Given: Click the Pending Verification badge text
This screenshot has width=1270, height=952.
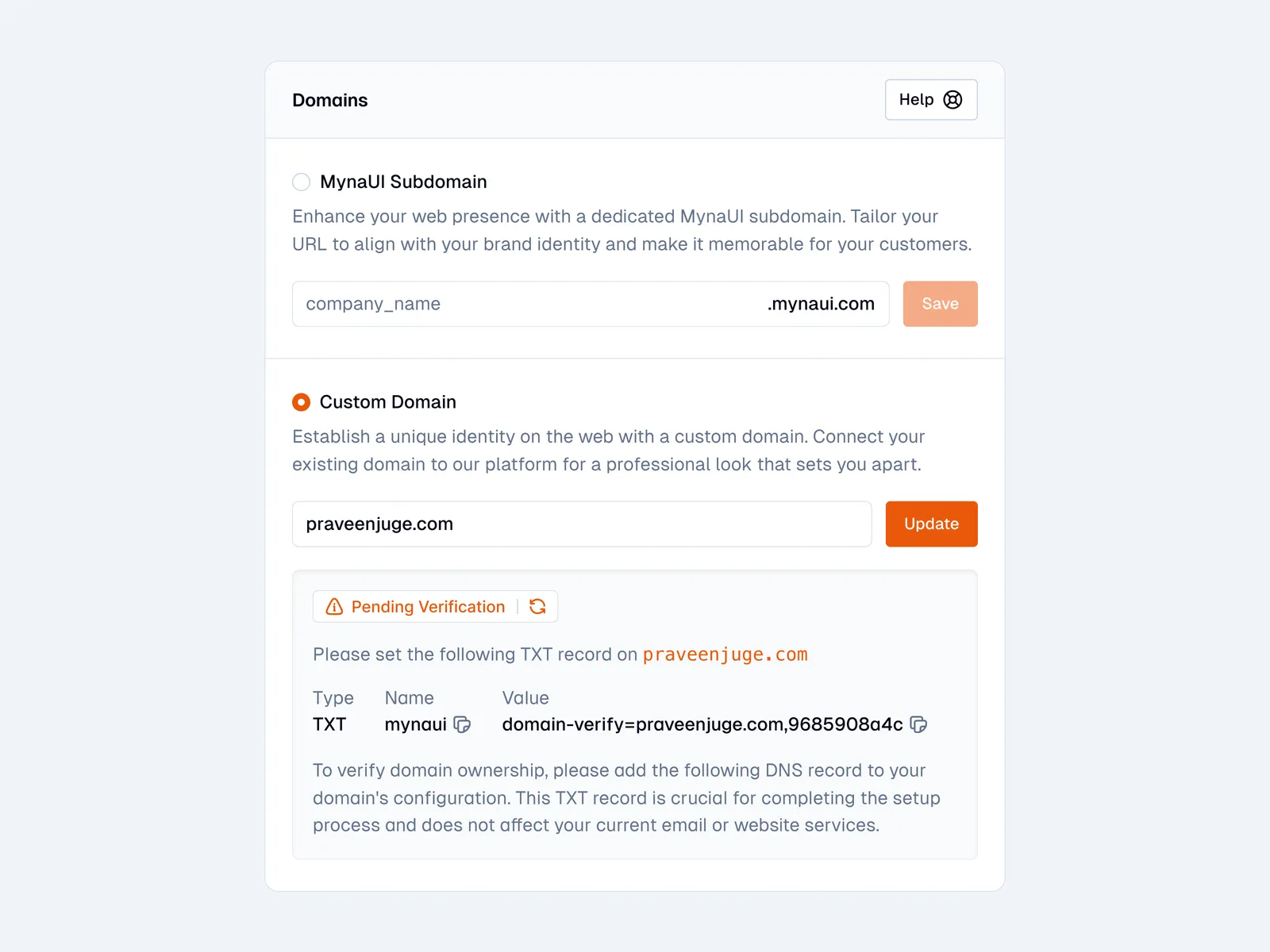Looking at the screenshot, I should pos(428,607).
